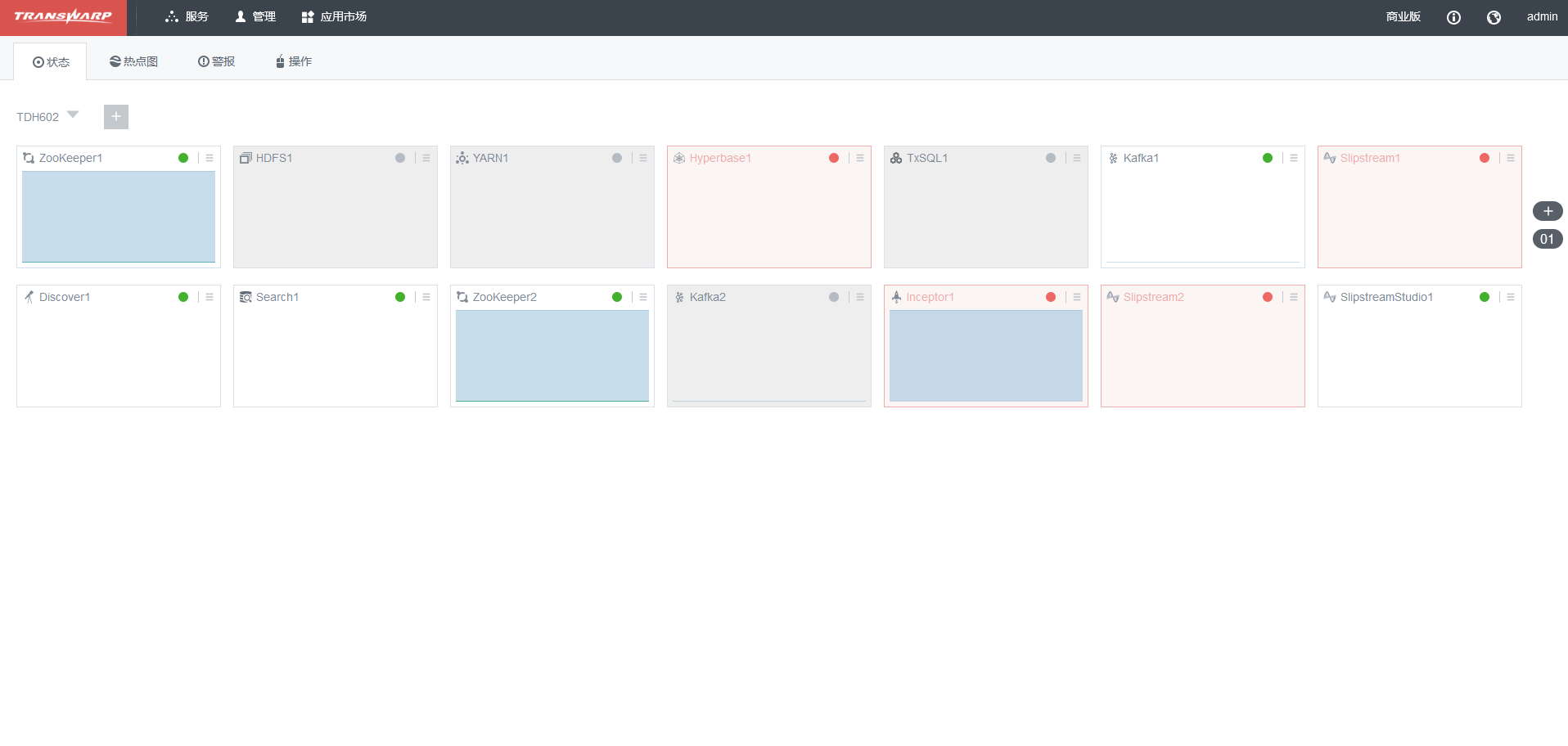Expand the TDH602 cluster dropdown
1568x746 pixels.
point(73,115)
